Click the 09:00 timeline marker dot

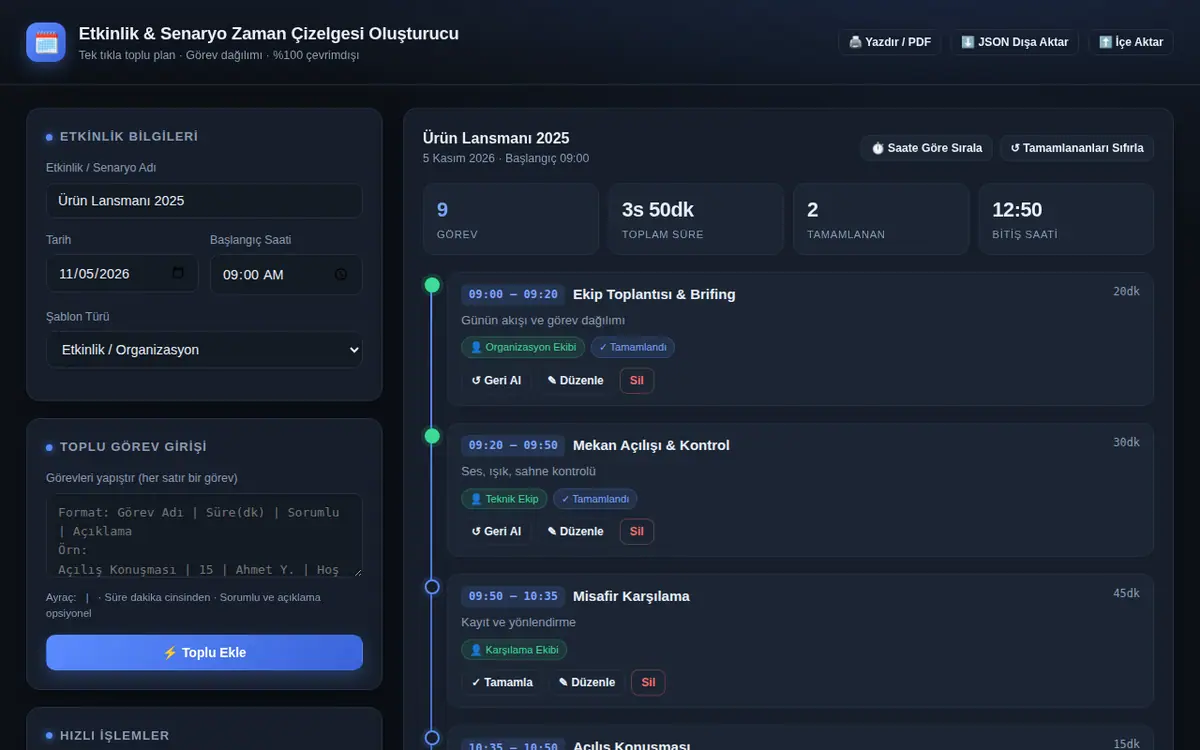432,285
